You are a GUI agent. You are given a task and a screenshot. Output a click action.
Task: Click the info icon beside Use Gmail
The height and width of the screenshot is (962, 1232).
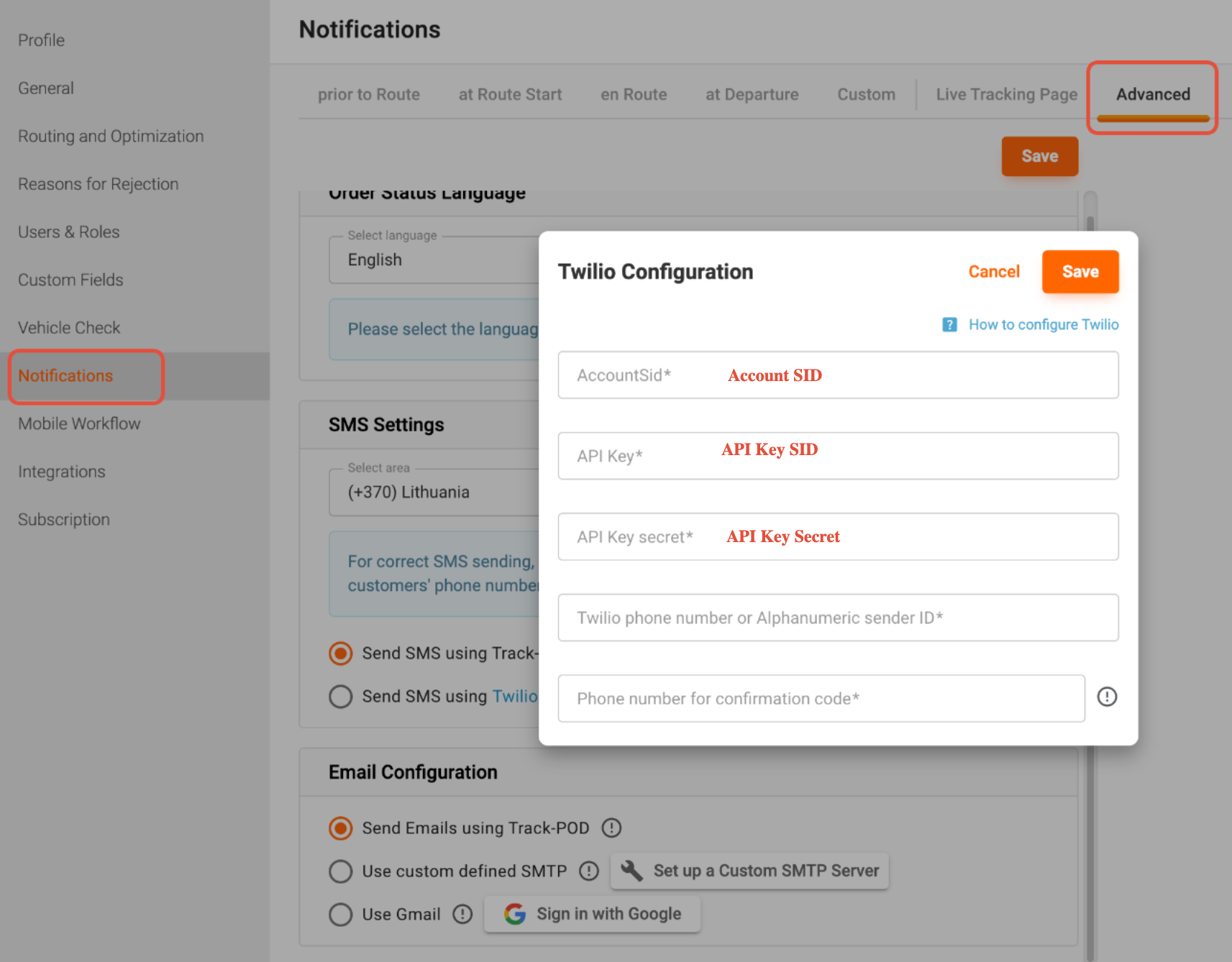click(x=462, y=915)
